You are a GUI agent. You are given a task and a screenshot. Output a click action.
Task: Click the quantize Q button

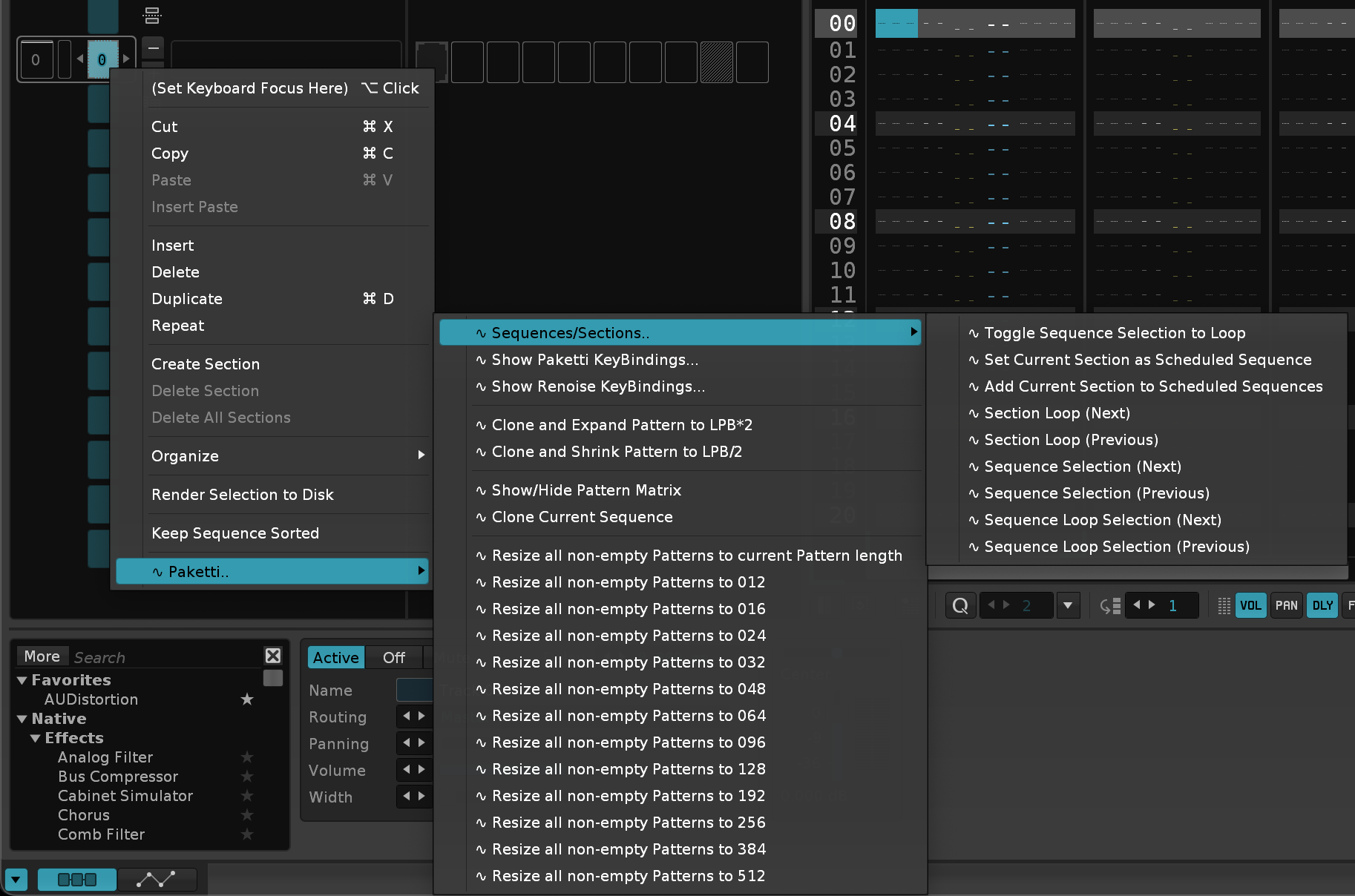point(960,606)
